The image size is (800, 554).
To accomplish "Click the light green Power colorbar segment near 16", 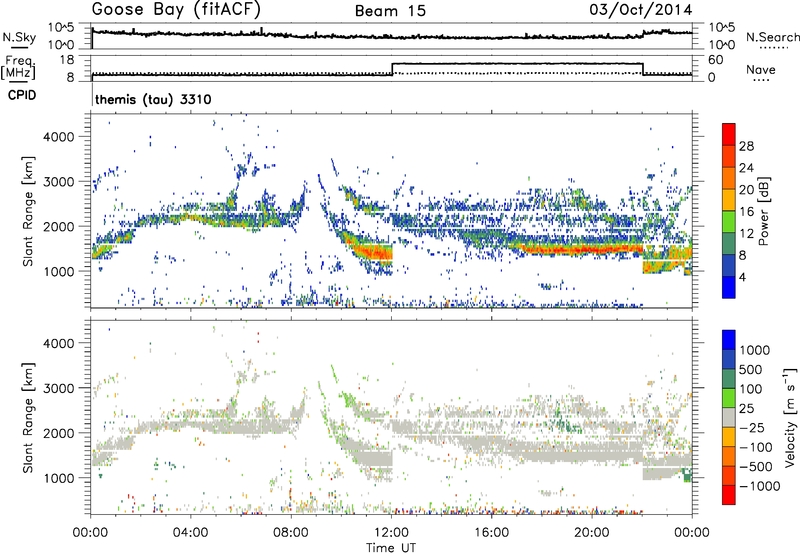I will (729, 221).
